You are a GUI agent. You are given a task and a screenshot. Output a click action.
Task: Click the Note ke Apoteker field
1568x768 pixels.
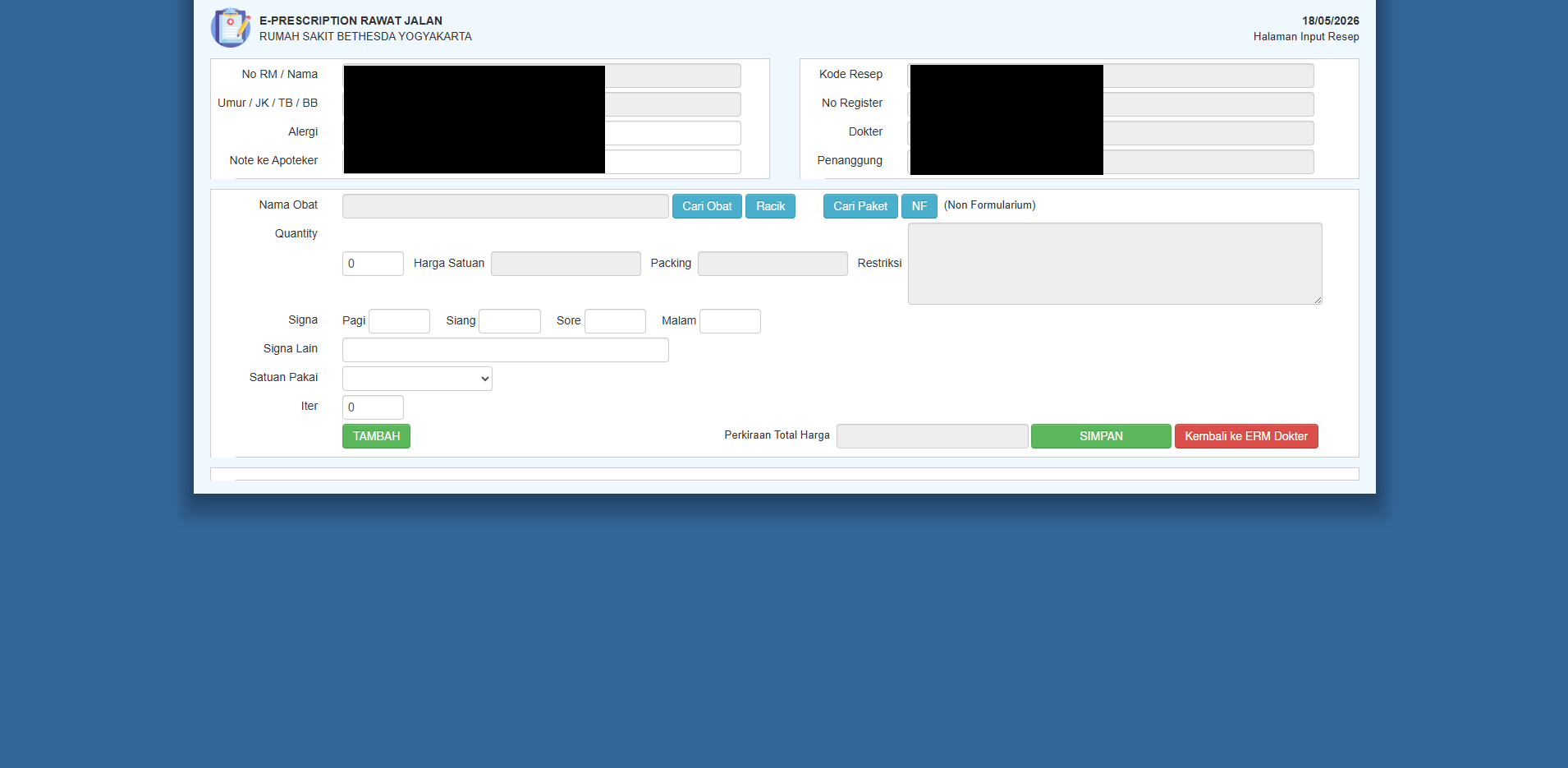coord(542,162)
